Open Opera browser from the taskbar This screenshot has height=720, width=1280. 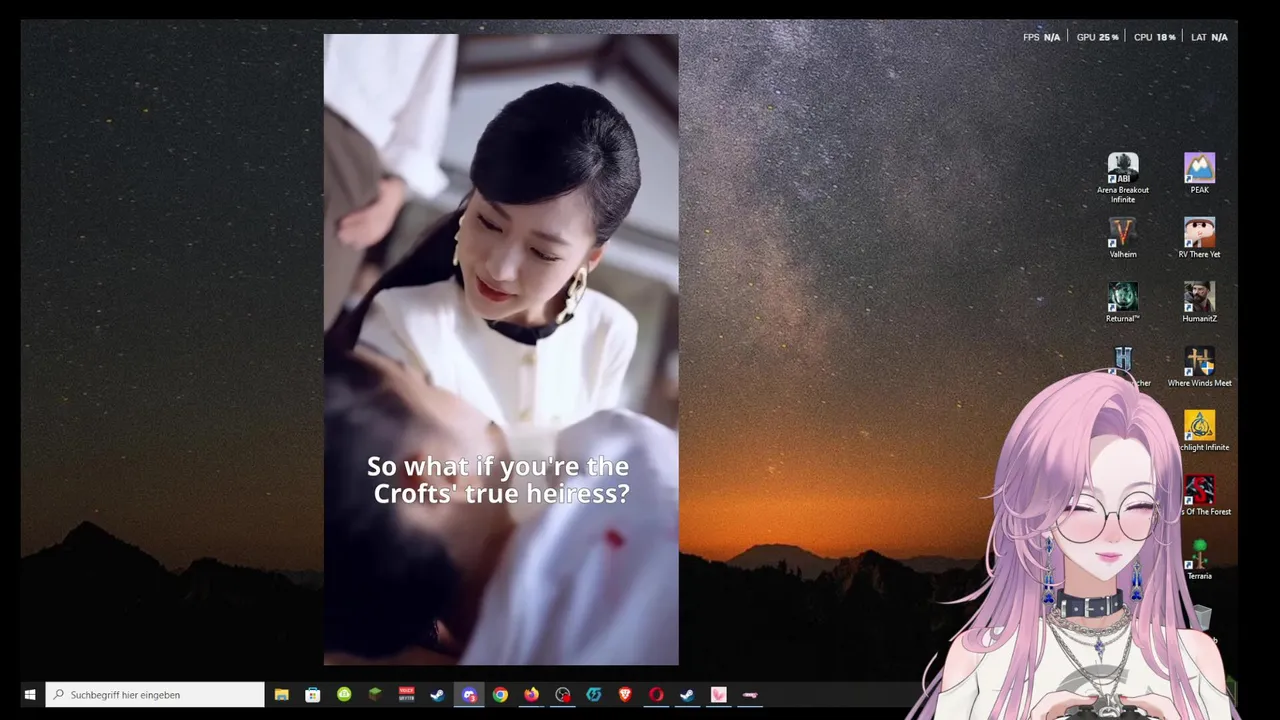656,695
